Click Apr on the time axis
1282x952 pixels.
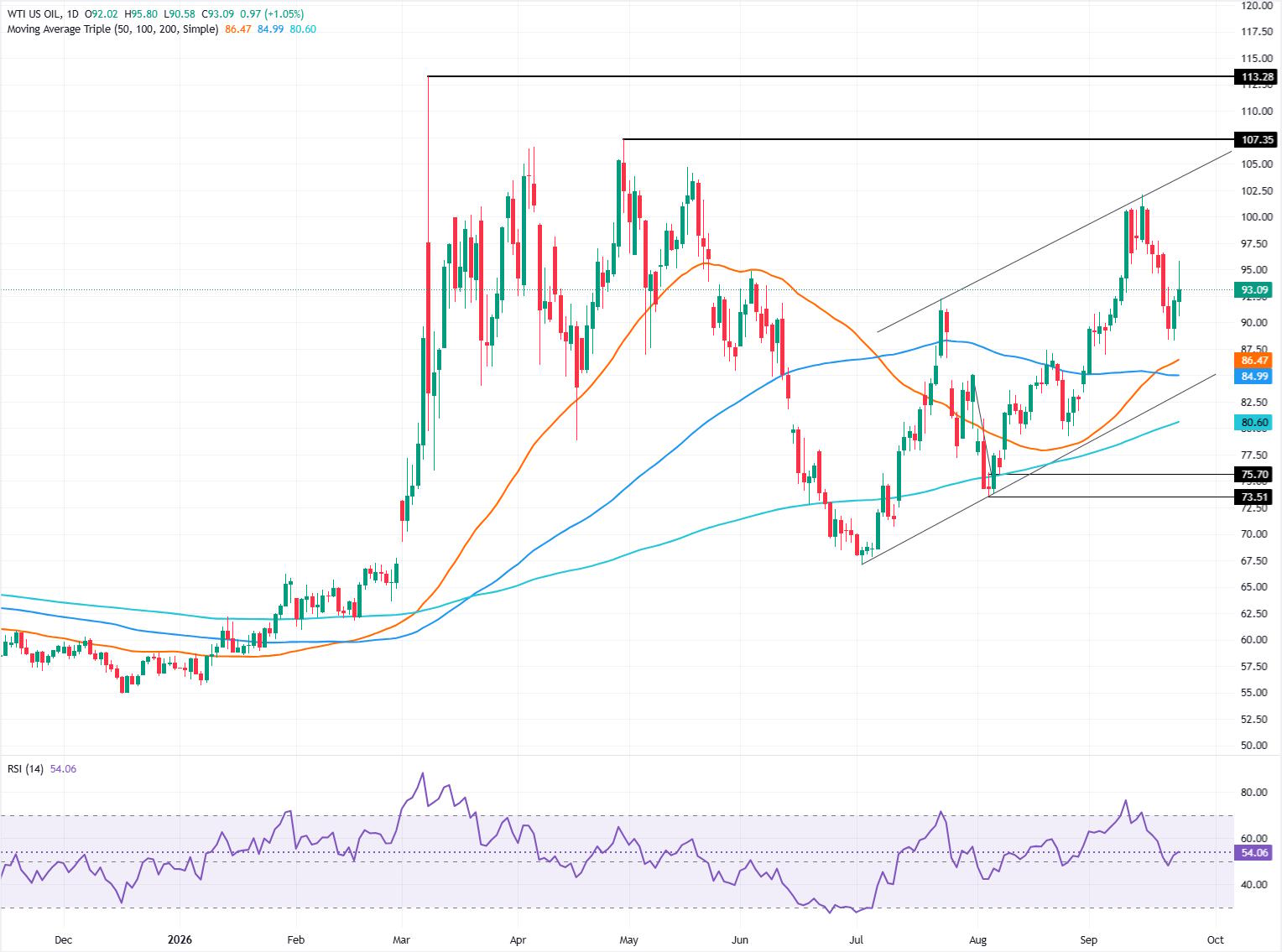pyautogui.click(x=518, y=940)
